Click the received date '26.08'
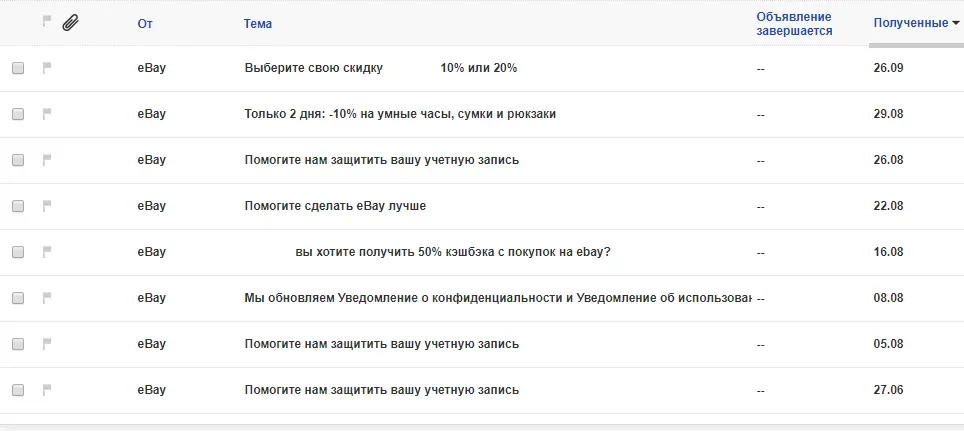The image size is (964, 431). [x=888, y=160]
